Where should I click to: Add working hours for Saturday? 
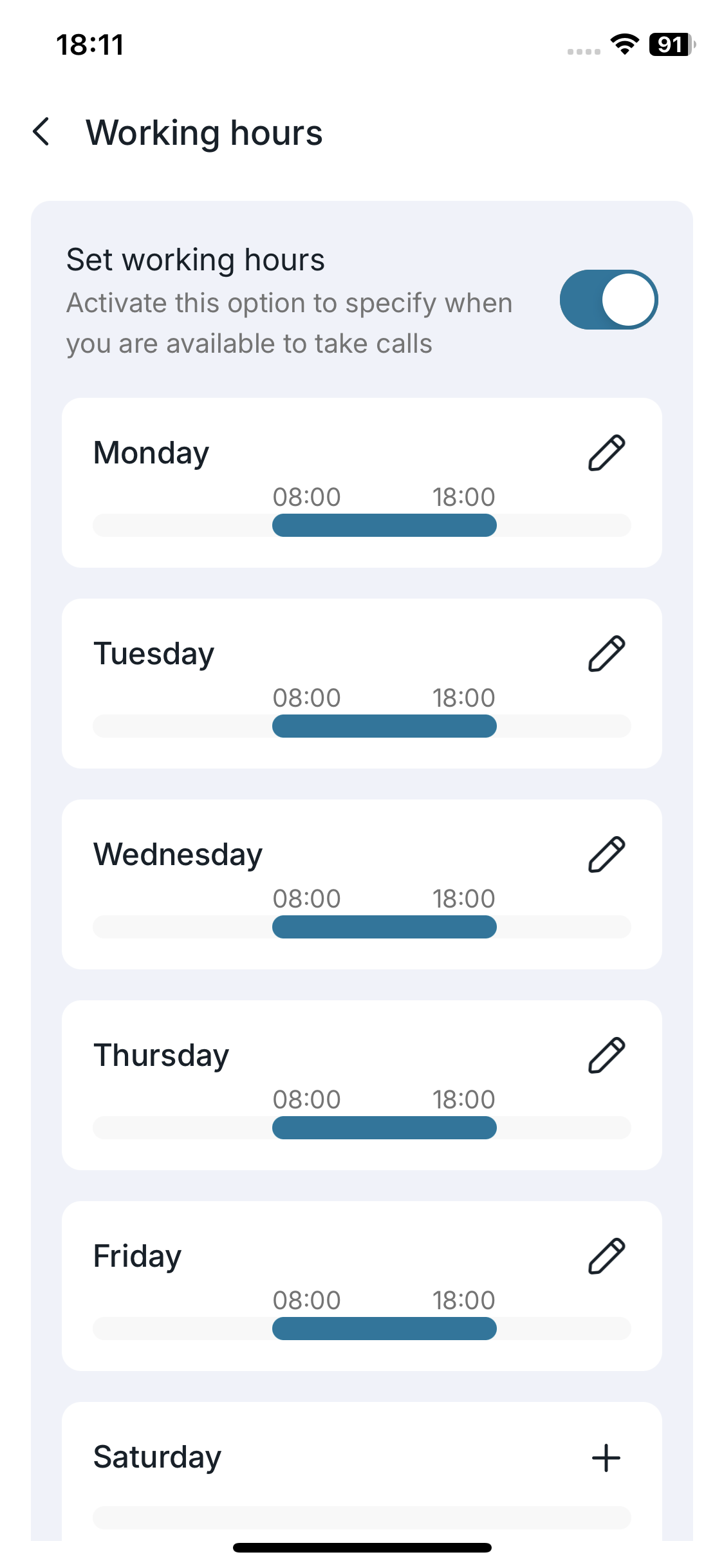pos(606,1458)
